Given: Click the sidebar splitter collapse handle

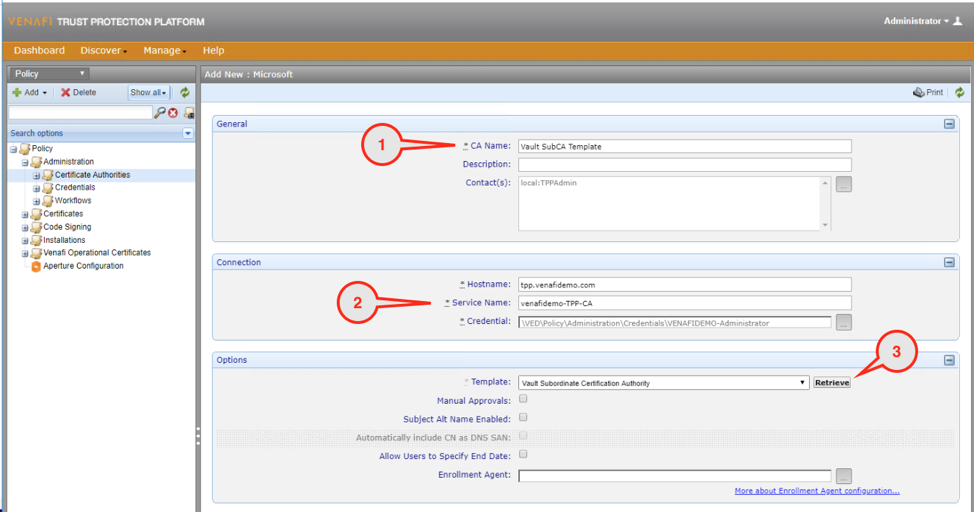Looking at the screenshot, I should 198,436.
